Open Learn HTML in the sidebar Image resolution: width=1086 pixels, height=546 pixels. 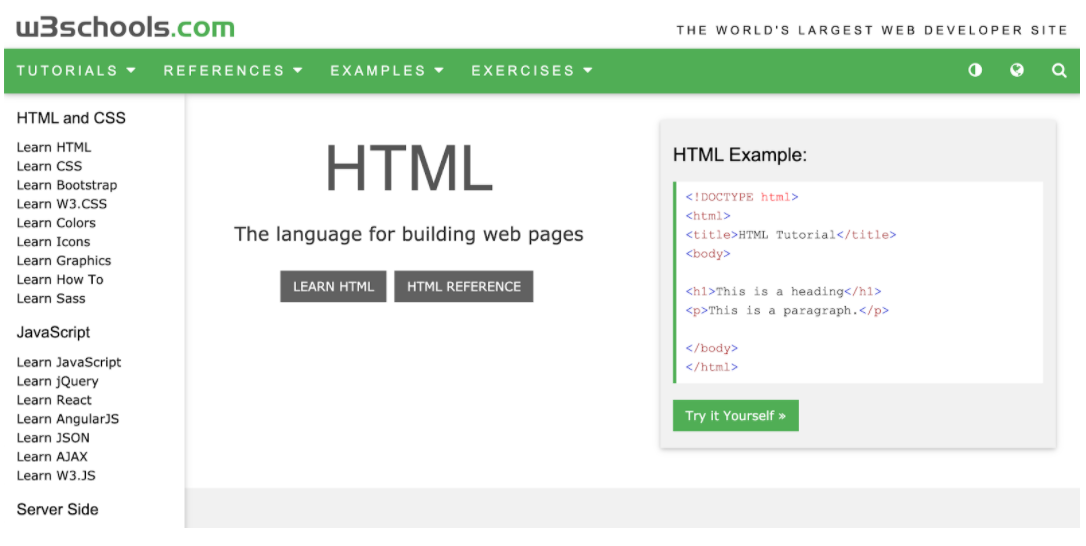[x=53, y=147]
